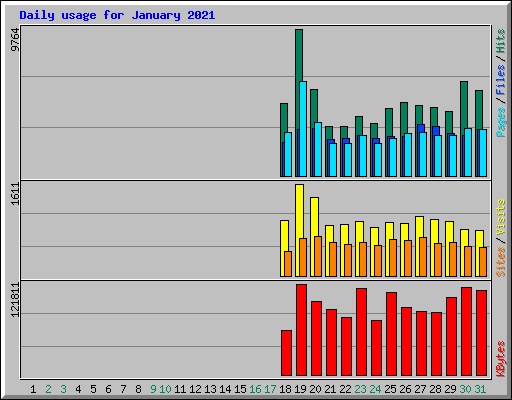Click the 1611 axis value
This screenshot has width=512, height=400.
[x=15, y=194]
